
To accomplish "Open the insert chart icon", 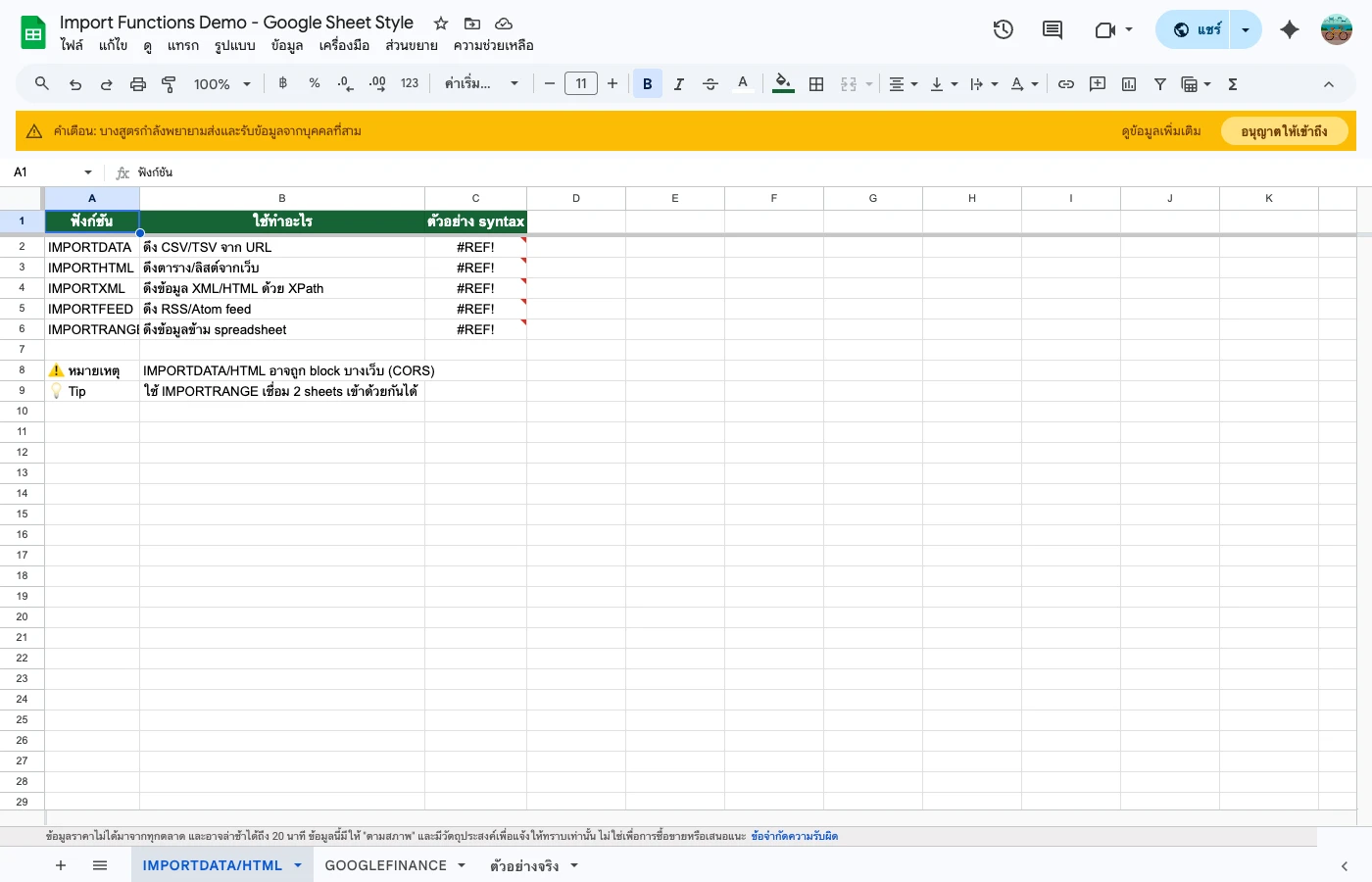I will (1128, 83).
